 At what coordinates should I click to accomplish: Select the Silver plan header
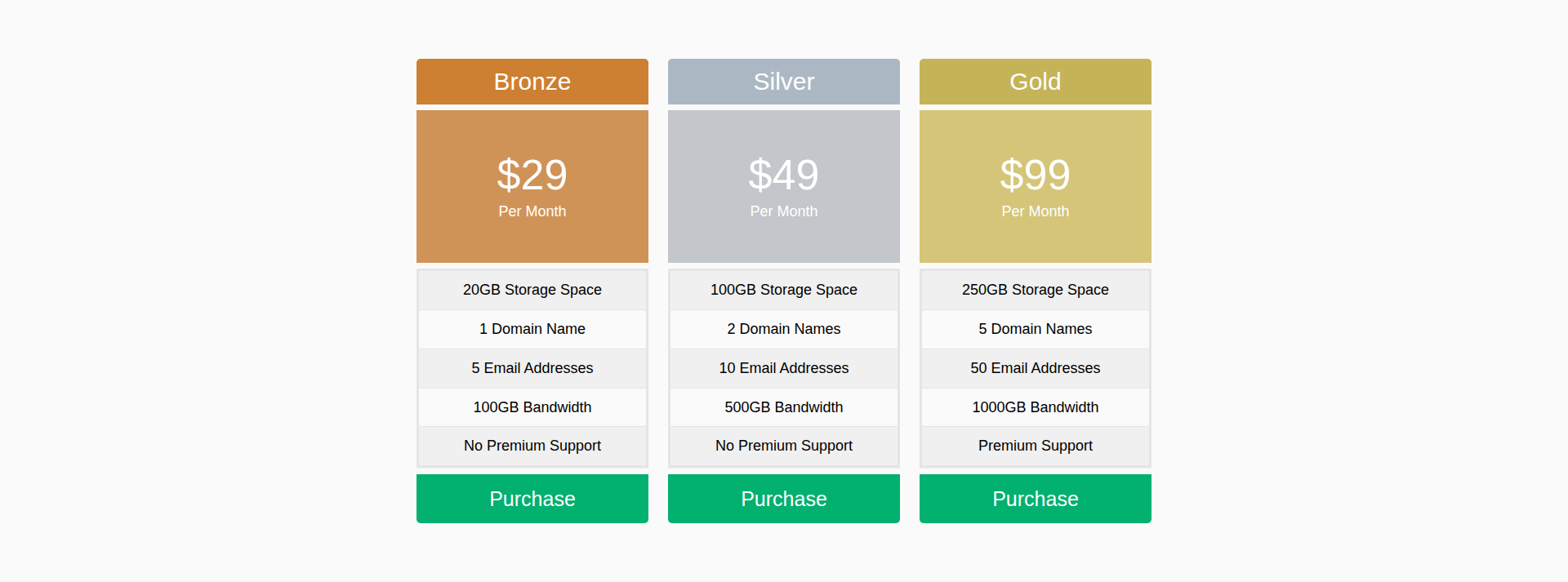(x=783, y=82)
